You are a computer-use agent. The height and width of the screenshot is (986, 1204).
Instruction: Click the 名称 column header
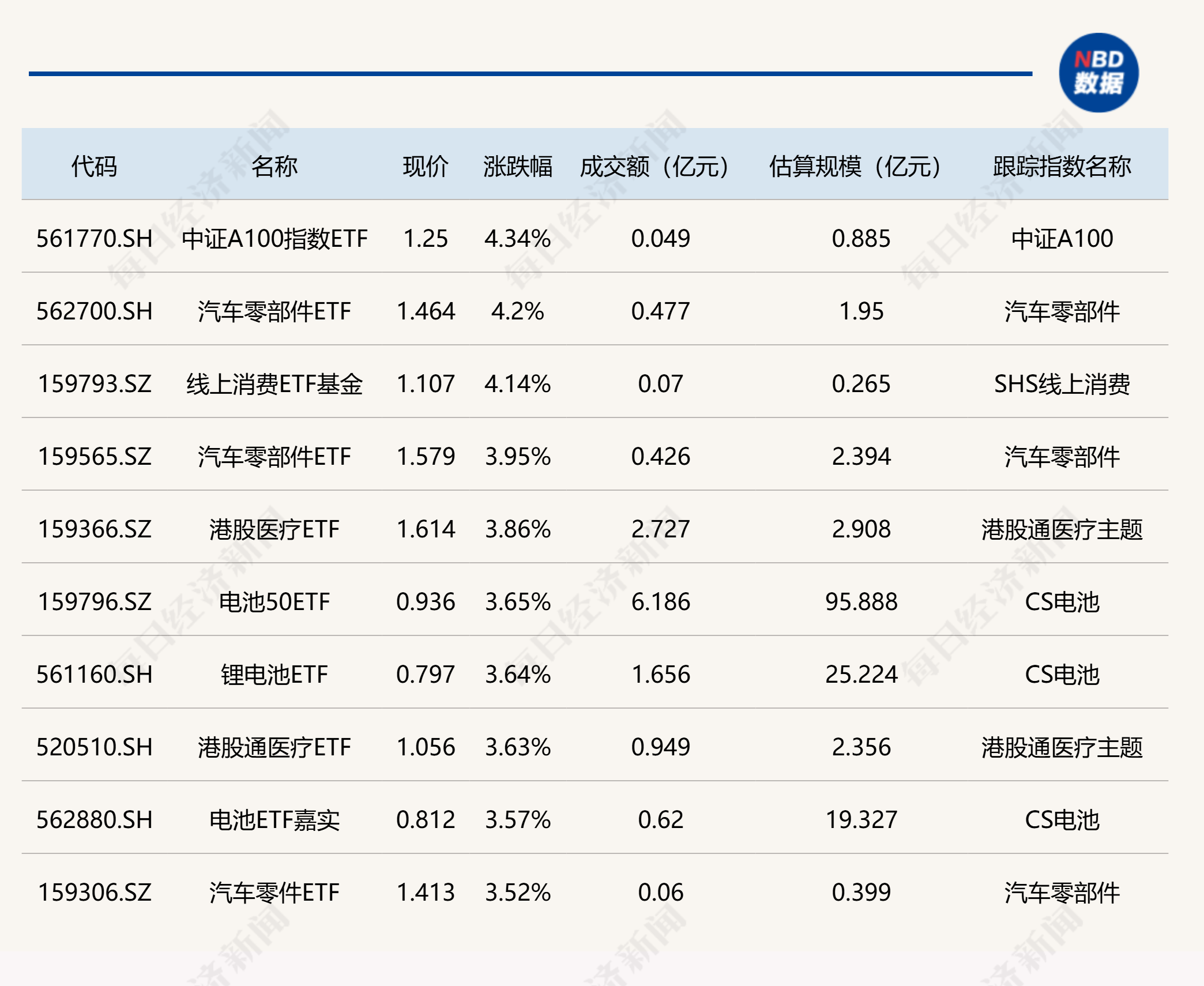tap(274, 166)
